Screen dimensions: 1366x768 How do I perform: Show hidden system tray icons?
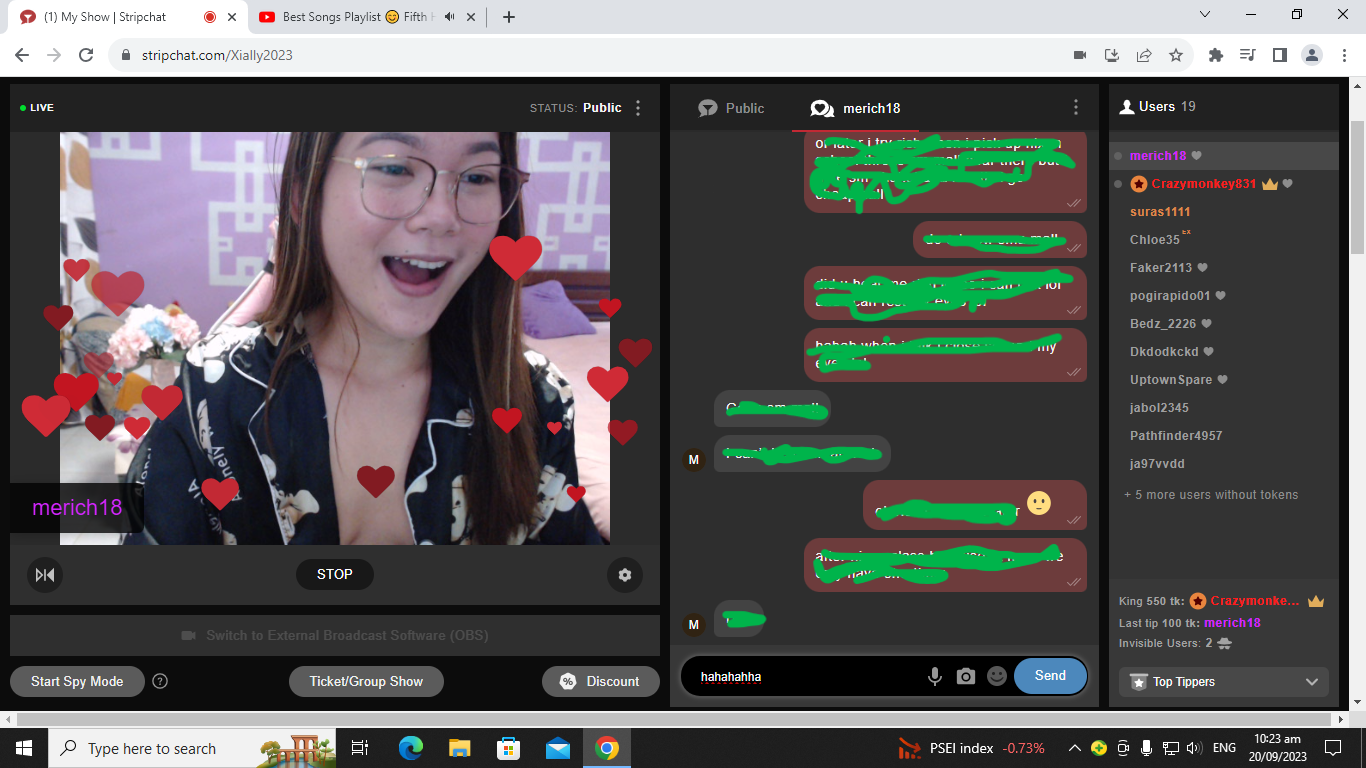pos(1075,748)
